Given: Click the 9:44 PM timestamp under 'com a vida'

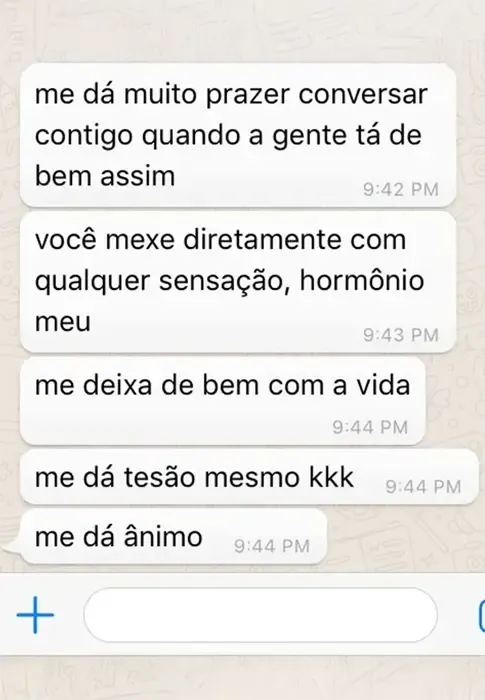Looking at the screenshot, I should [x=370, y=427].
